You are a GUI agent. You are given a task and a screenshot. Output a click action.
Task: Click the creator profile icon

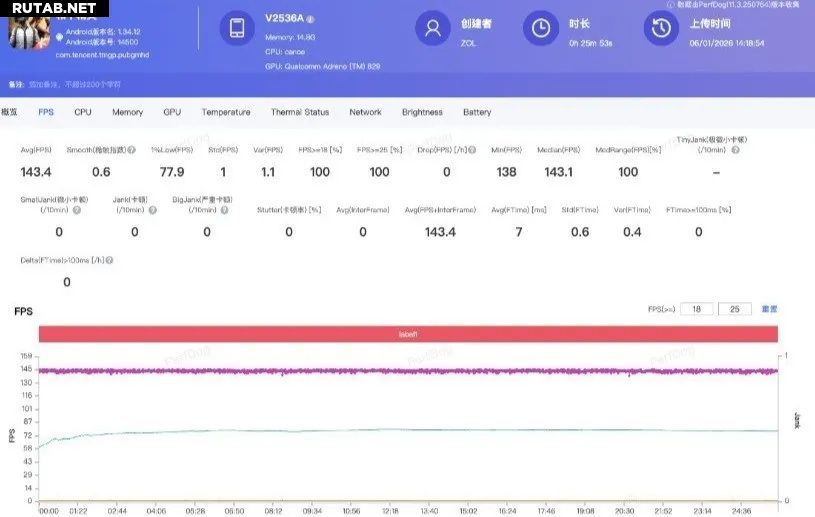432,28
